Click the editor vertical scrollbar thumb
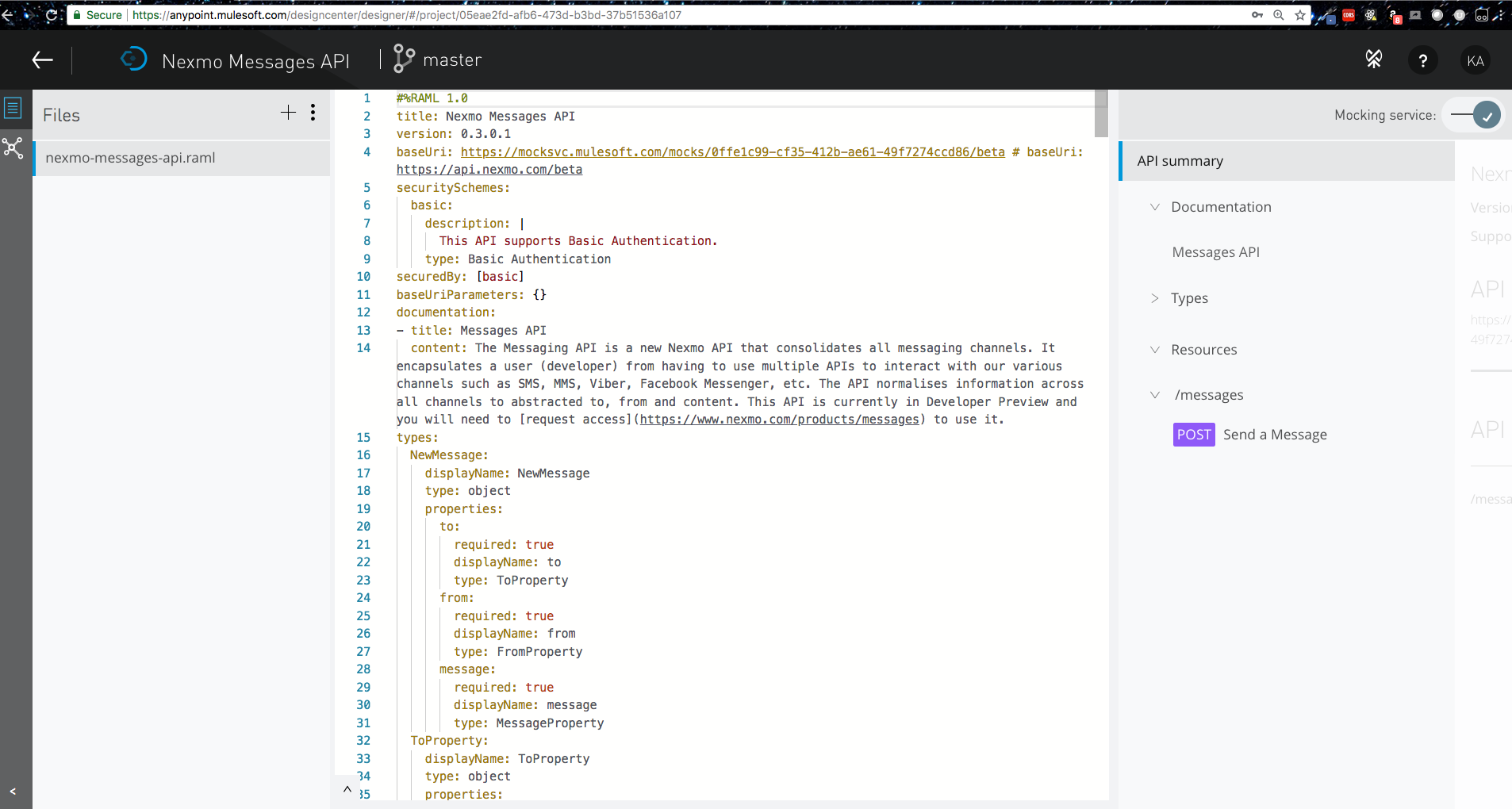 (1101, 113)
